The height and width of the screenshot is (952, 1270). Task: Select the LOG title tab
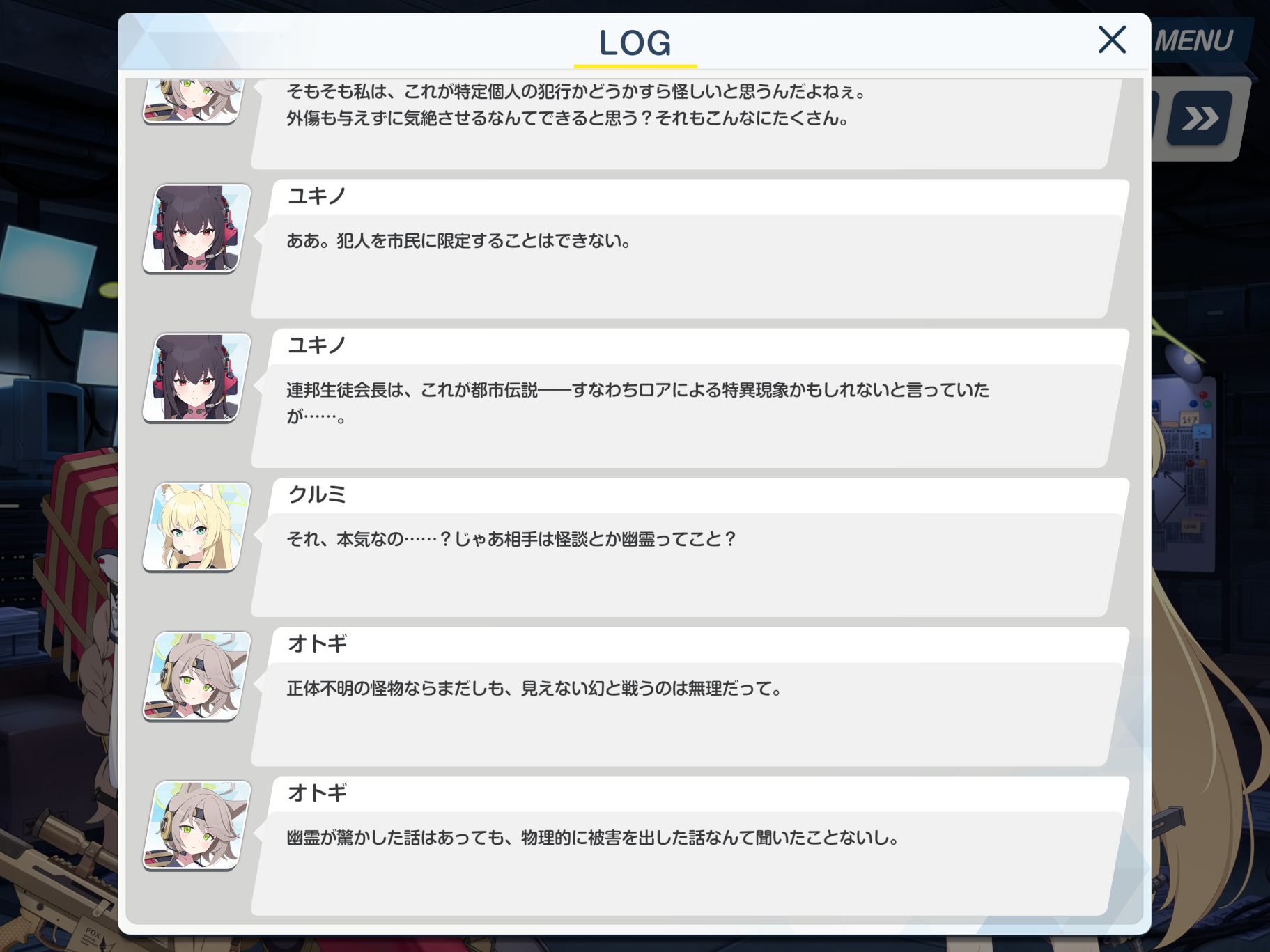click(635, 44)
